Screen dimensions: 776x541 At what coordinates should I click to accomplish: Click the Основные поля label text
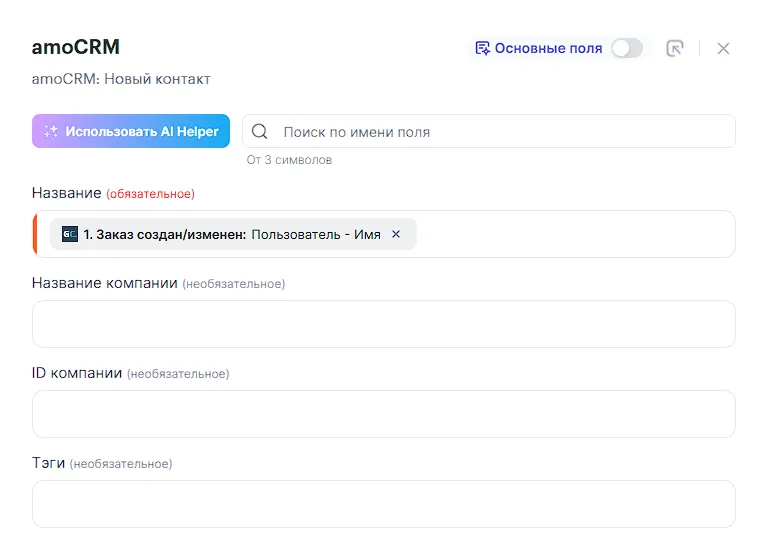coord(548,48)
